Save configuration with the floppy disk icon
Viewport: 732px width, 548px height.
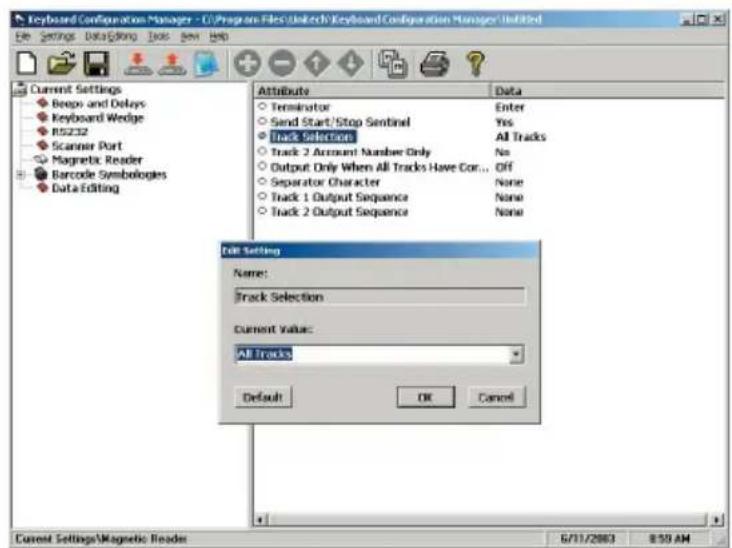click(x=96, y=63)
